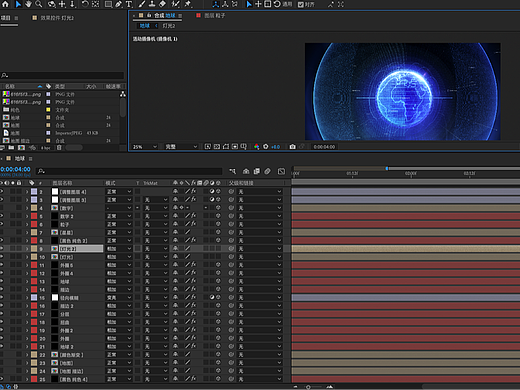
Task: Open the 地球 timeline panel tab
Action: [20, 158]
